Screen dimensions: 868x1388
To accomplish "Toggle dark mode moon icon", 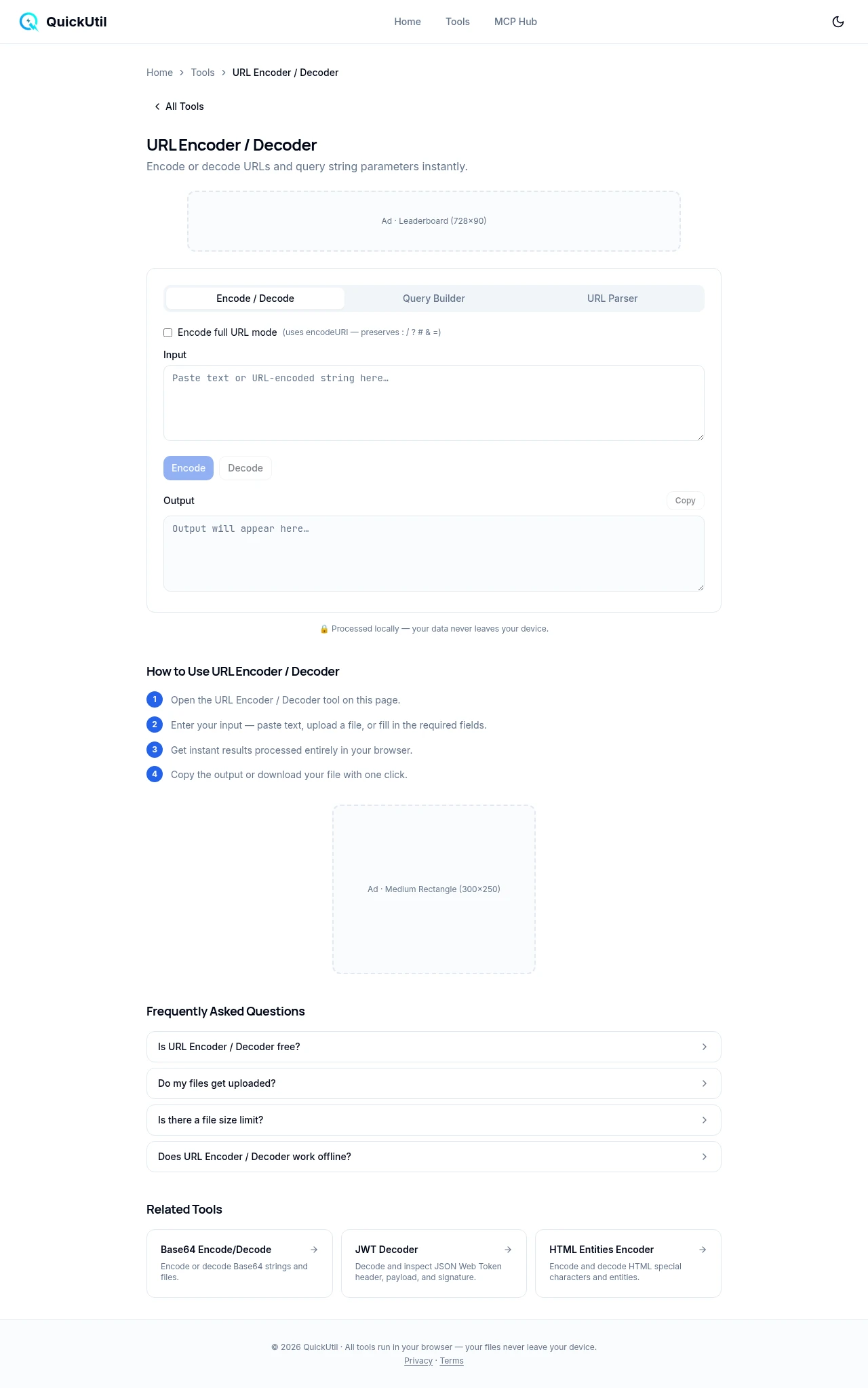I will (x=838, y=22).
